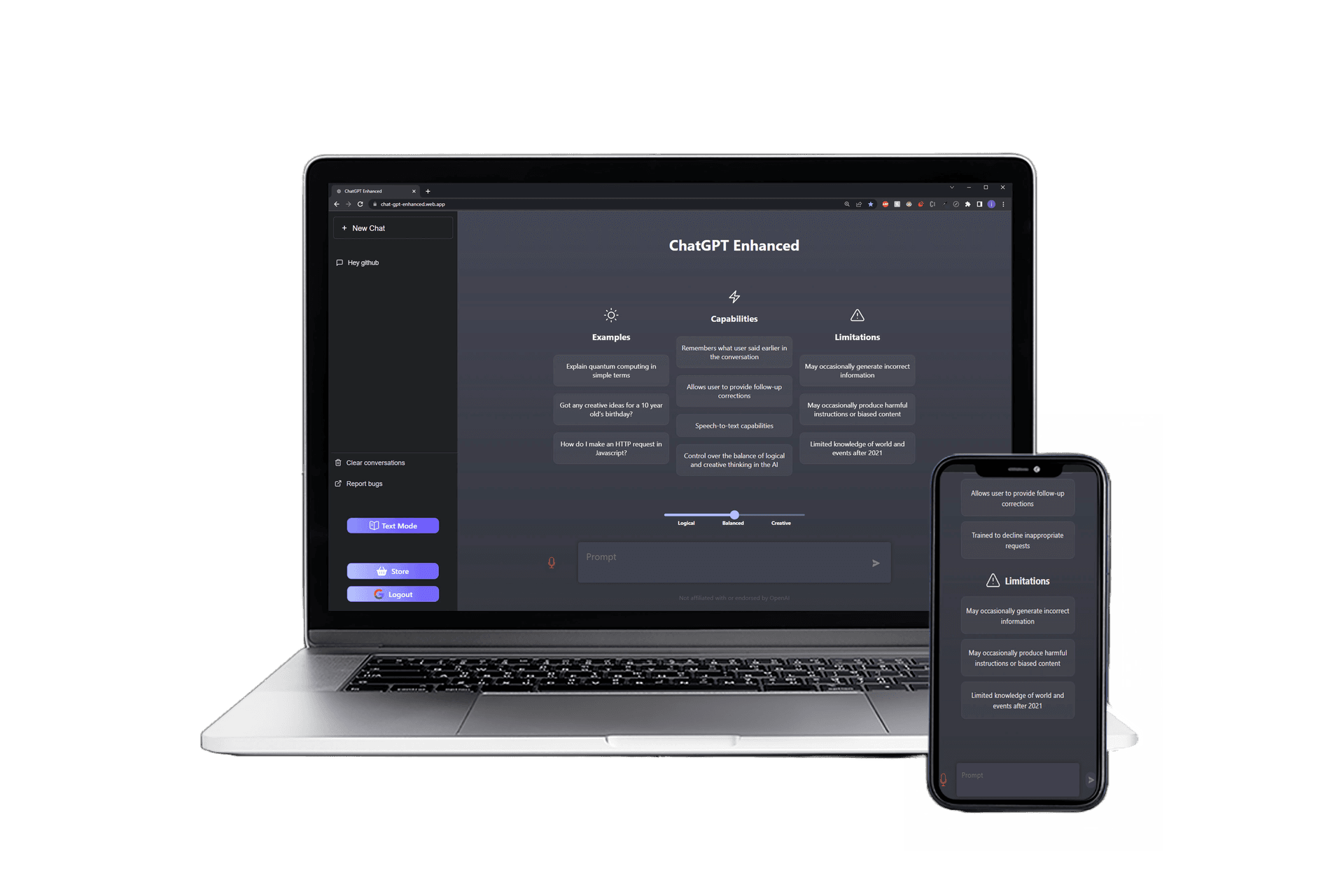
Task: Toggle Text Mode button
Action: (392, 525)
